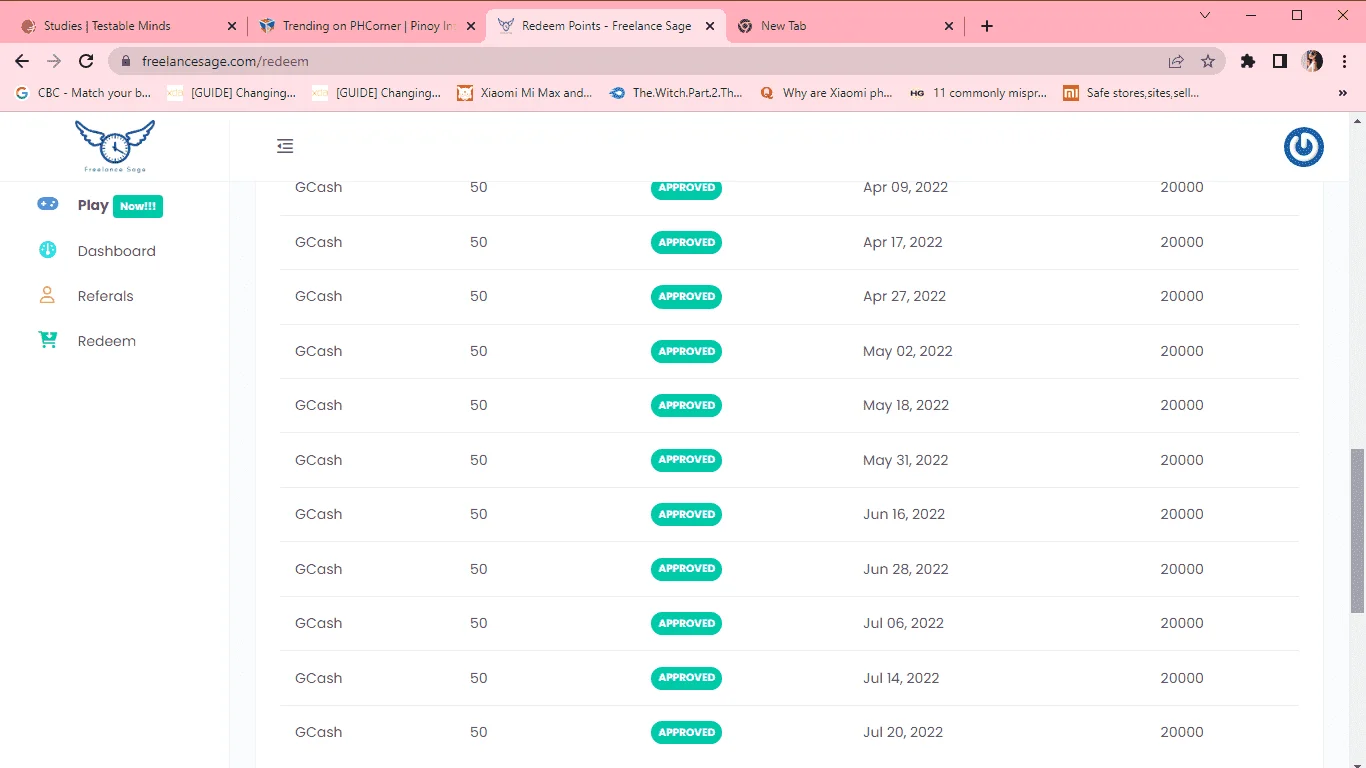
Task: Click 20000 in the May 31 row
Action: (x=1182, y=460)
